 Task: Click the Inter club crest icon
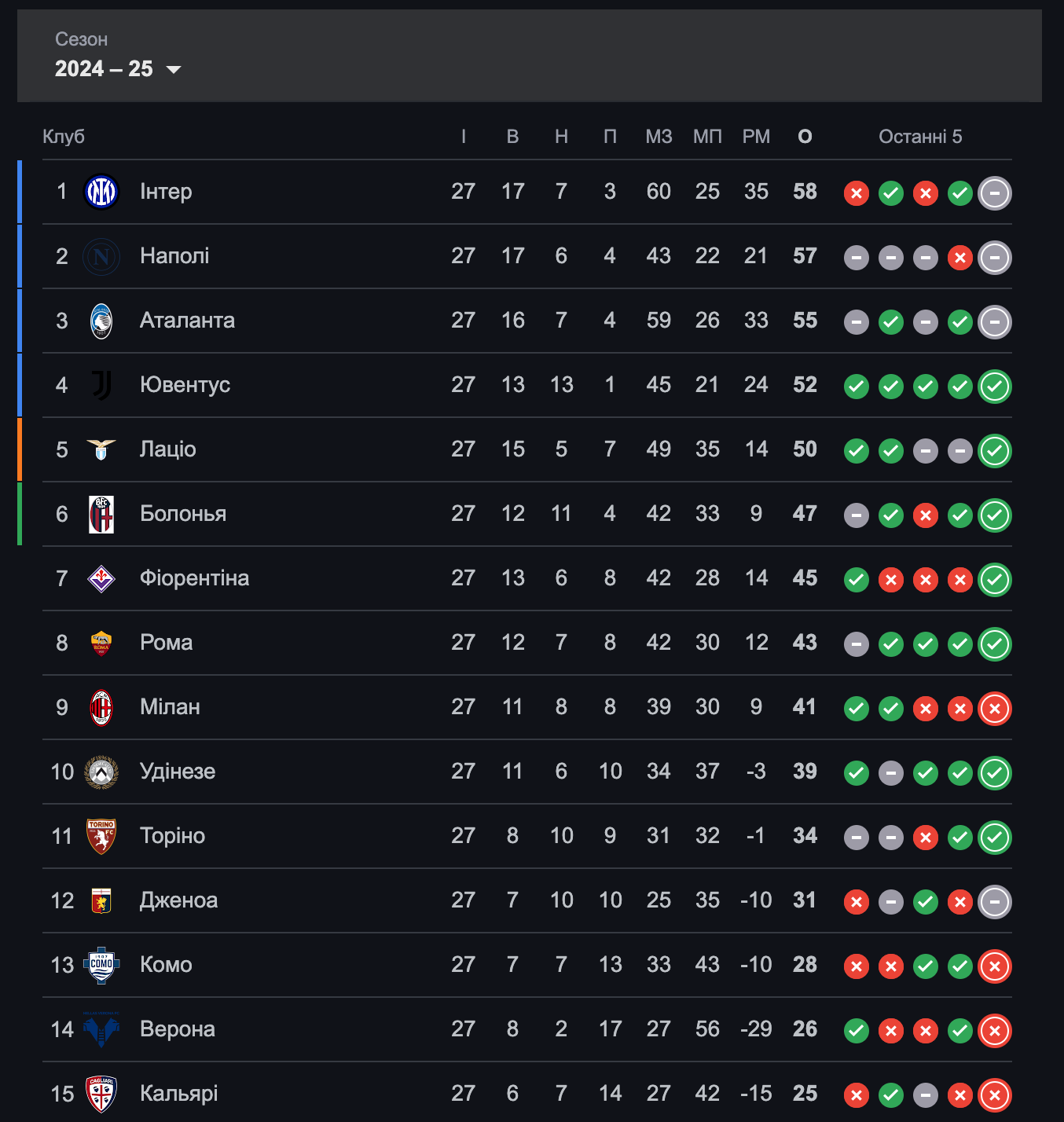[101, 192]
